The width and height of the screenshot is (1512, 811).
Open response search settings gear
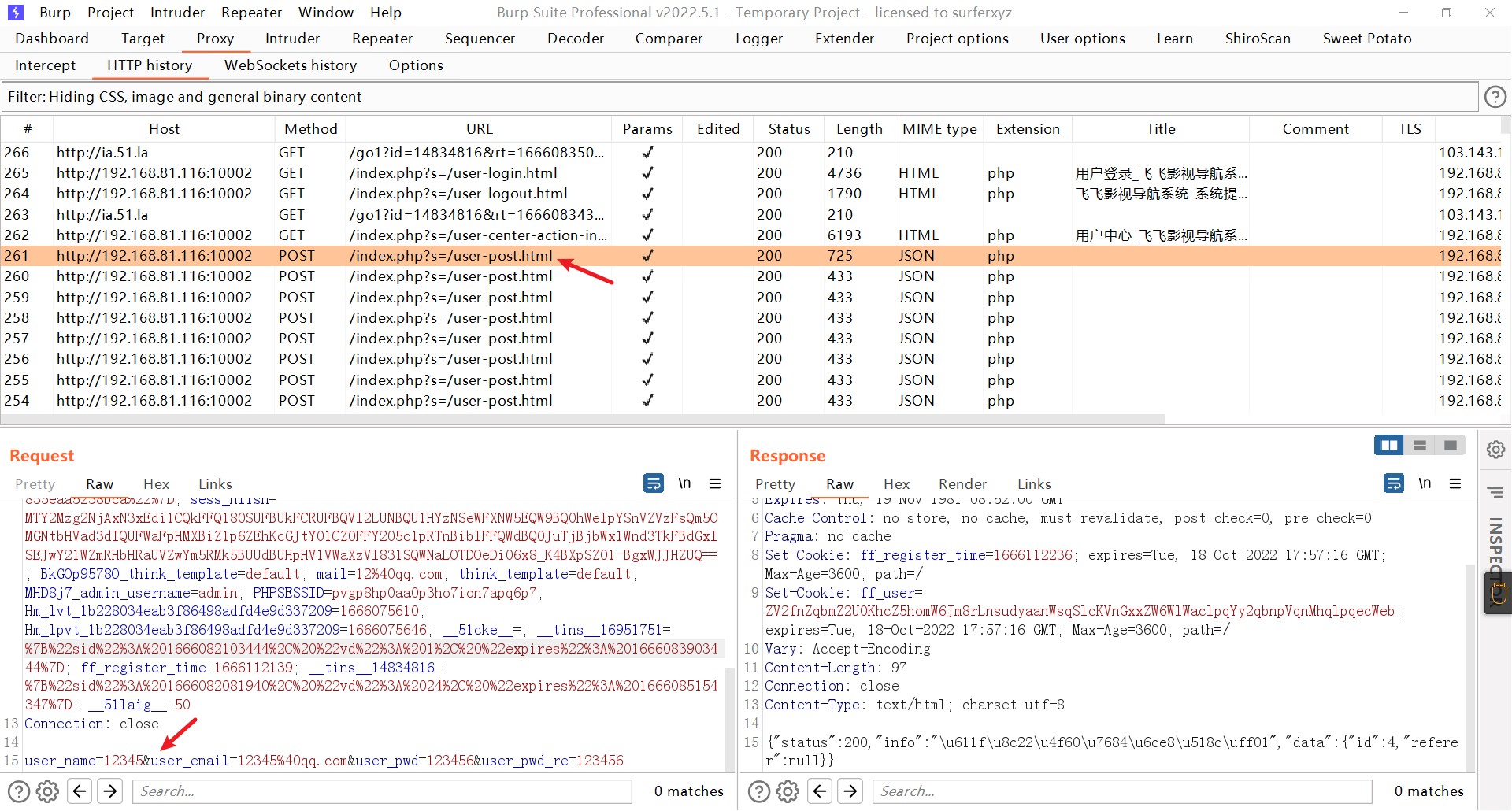point(787,791)
